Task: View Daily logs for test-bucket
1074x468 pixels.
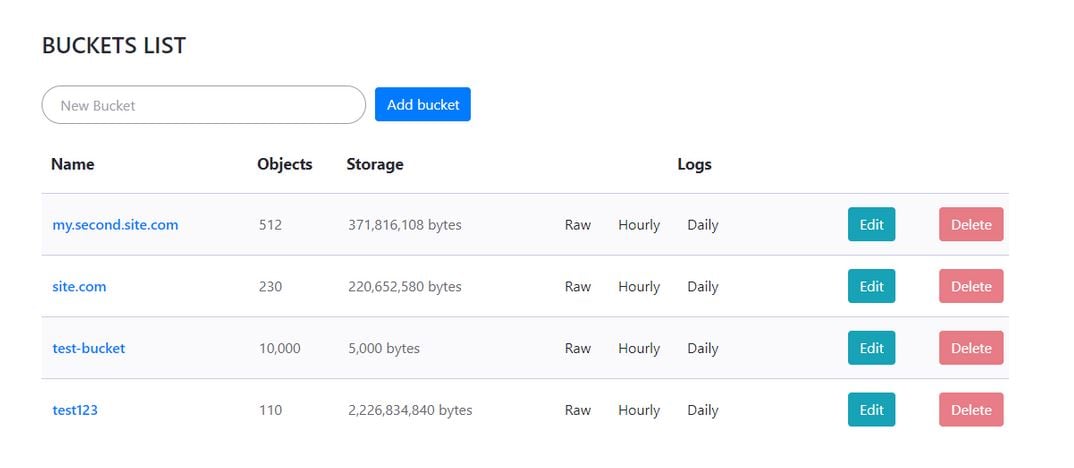Action: click(x=703, y=348)
